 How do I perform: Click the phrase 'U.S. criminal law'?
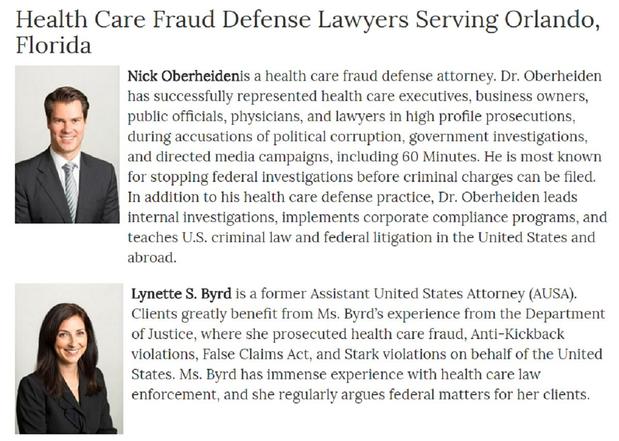pos(236,238)
